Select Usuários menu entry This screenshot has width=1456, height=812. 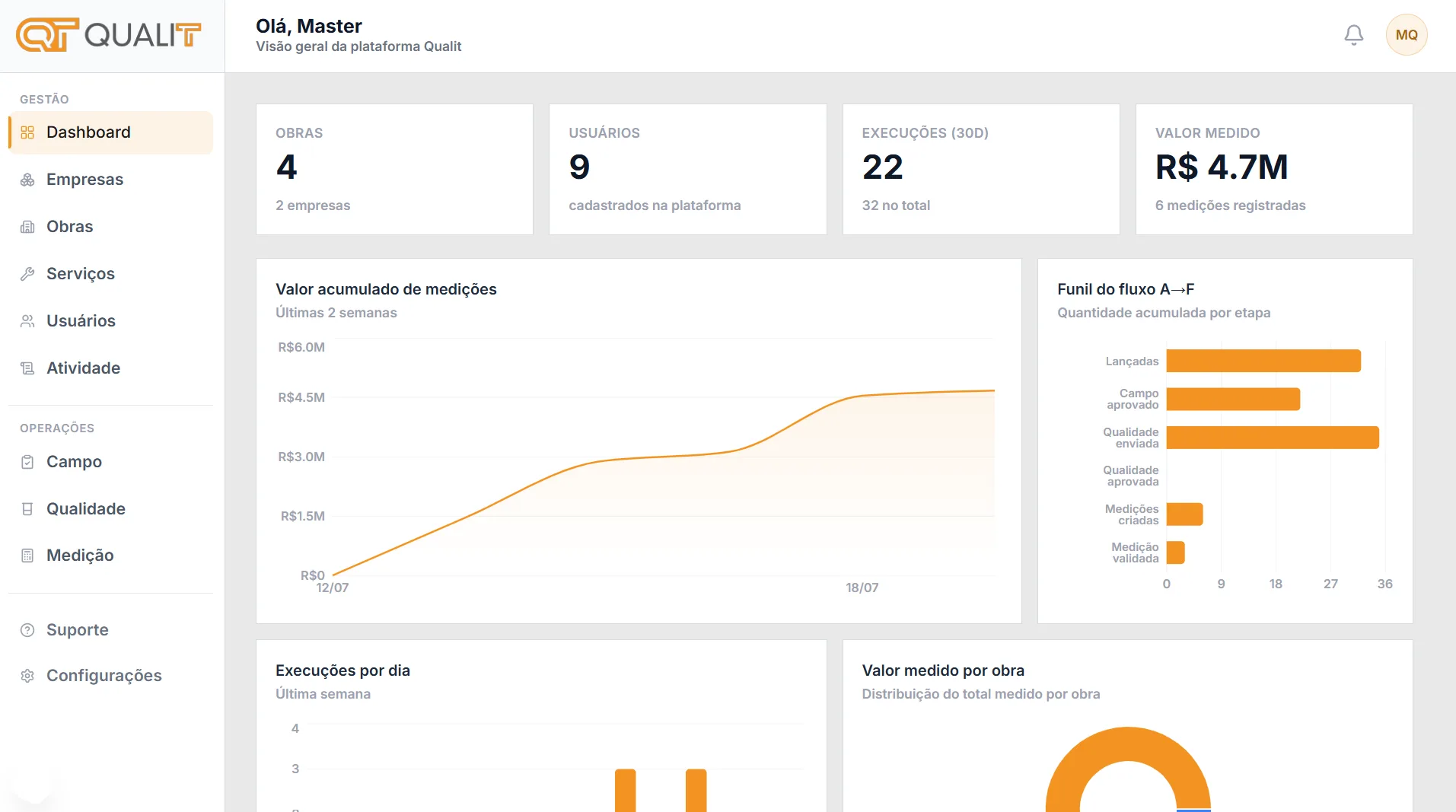tap(110, 321)
